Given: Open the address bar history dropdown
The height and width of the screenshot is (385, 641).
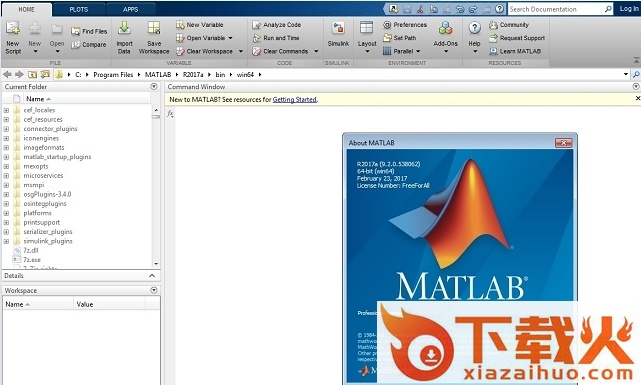Looking at the screenshot, I should (625, 74).
